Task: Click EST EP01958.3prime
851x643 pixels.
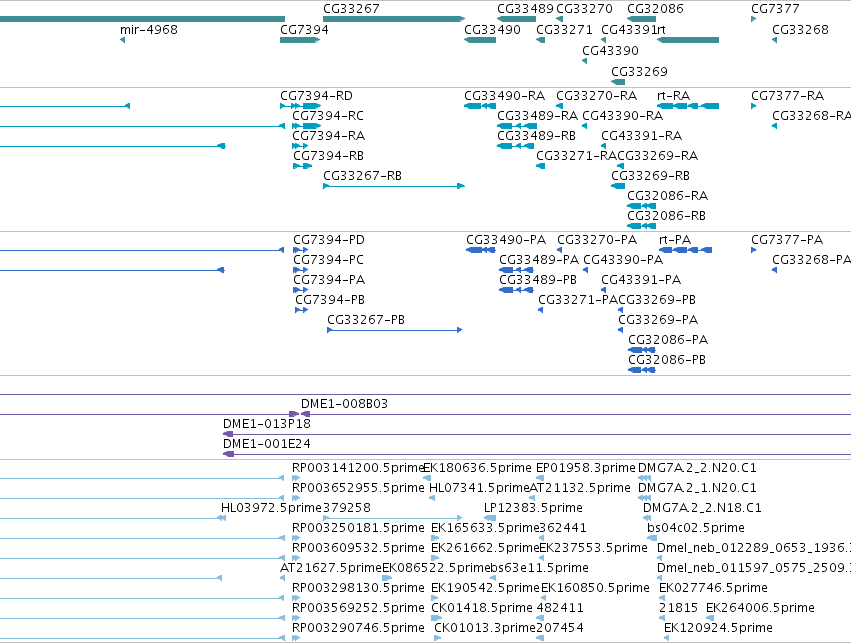Action: point(585,468)
